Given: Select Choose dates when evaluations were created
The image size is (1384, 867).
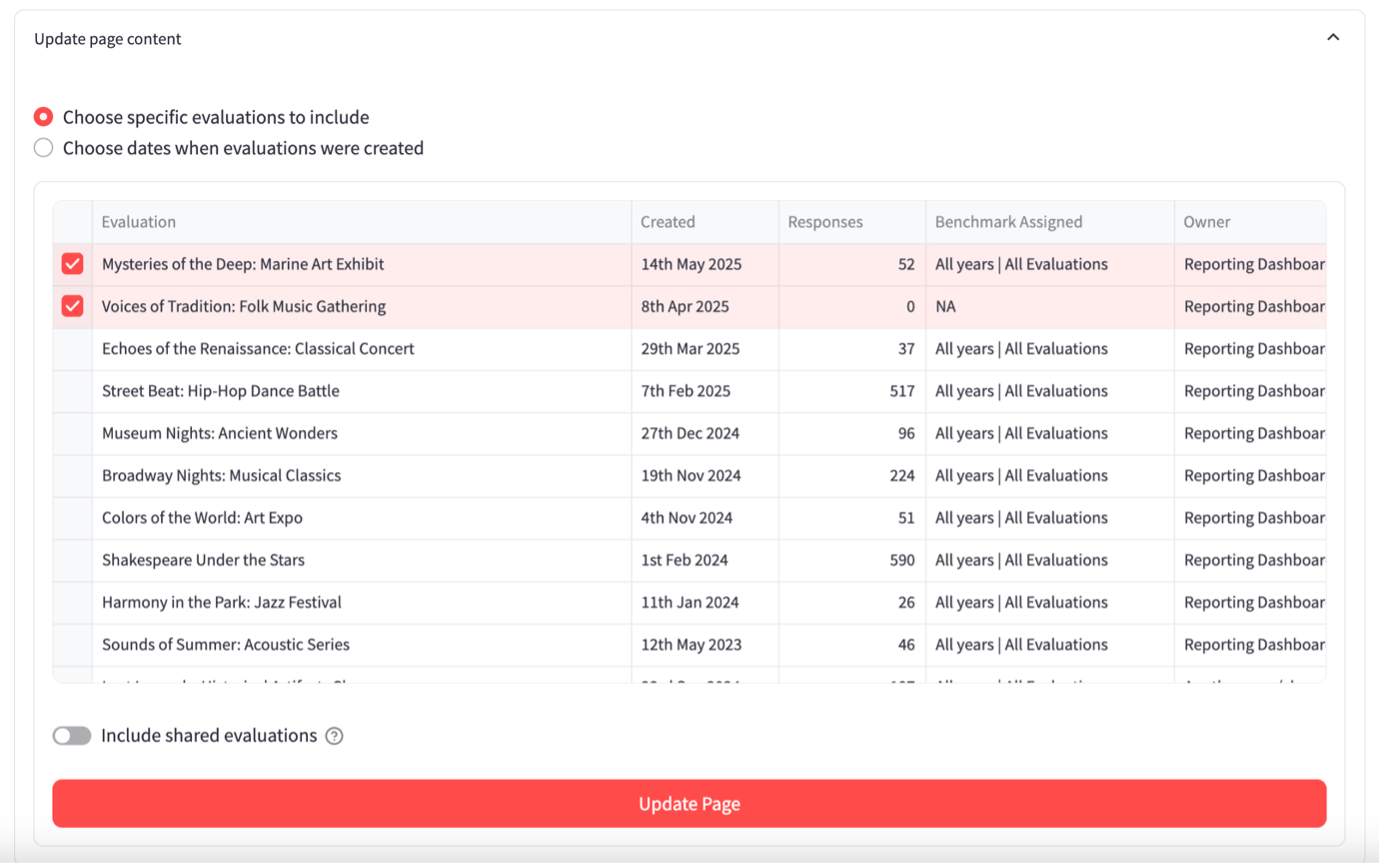Looking at the screenshot, I should coord(44,148).
